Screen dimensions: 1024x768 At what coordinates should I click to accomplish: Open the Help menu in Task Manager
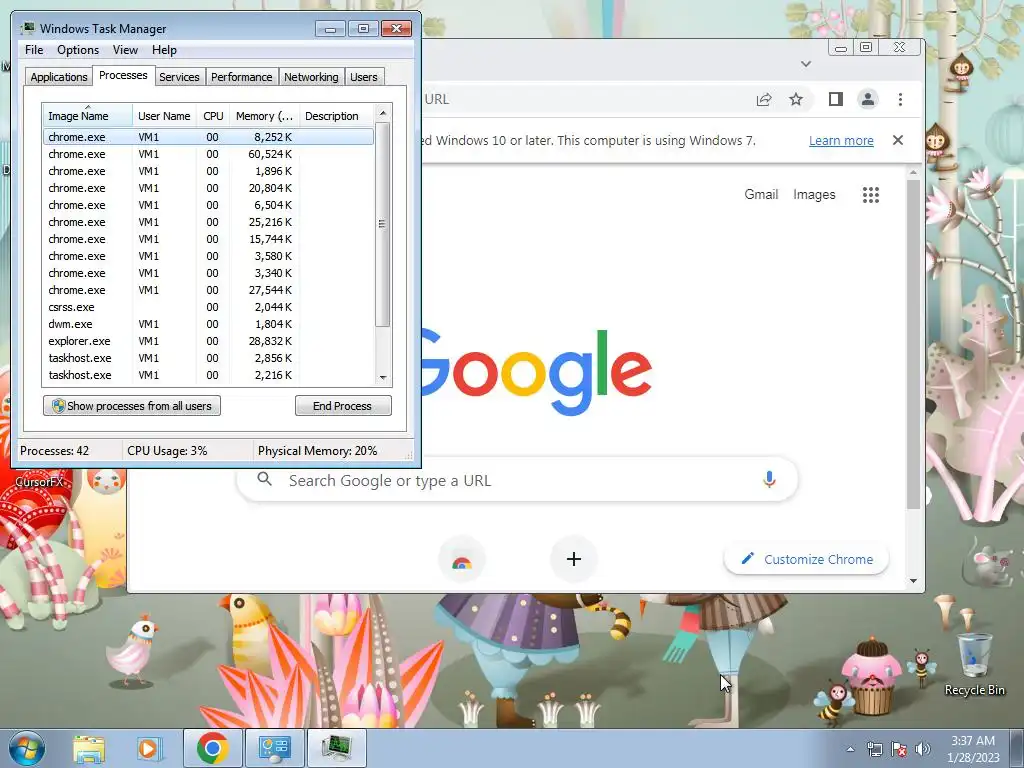click(x=164, y=50)
